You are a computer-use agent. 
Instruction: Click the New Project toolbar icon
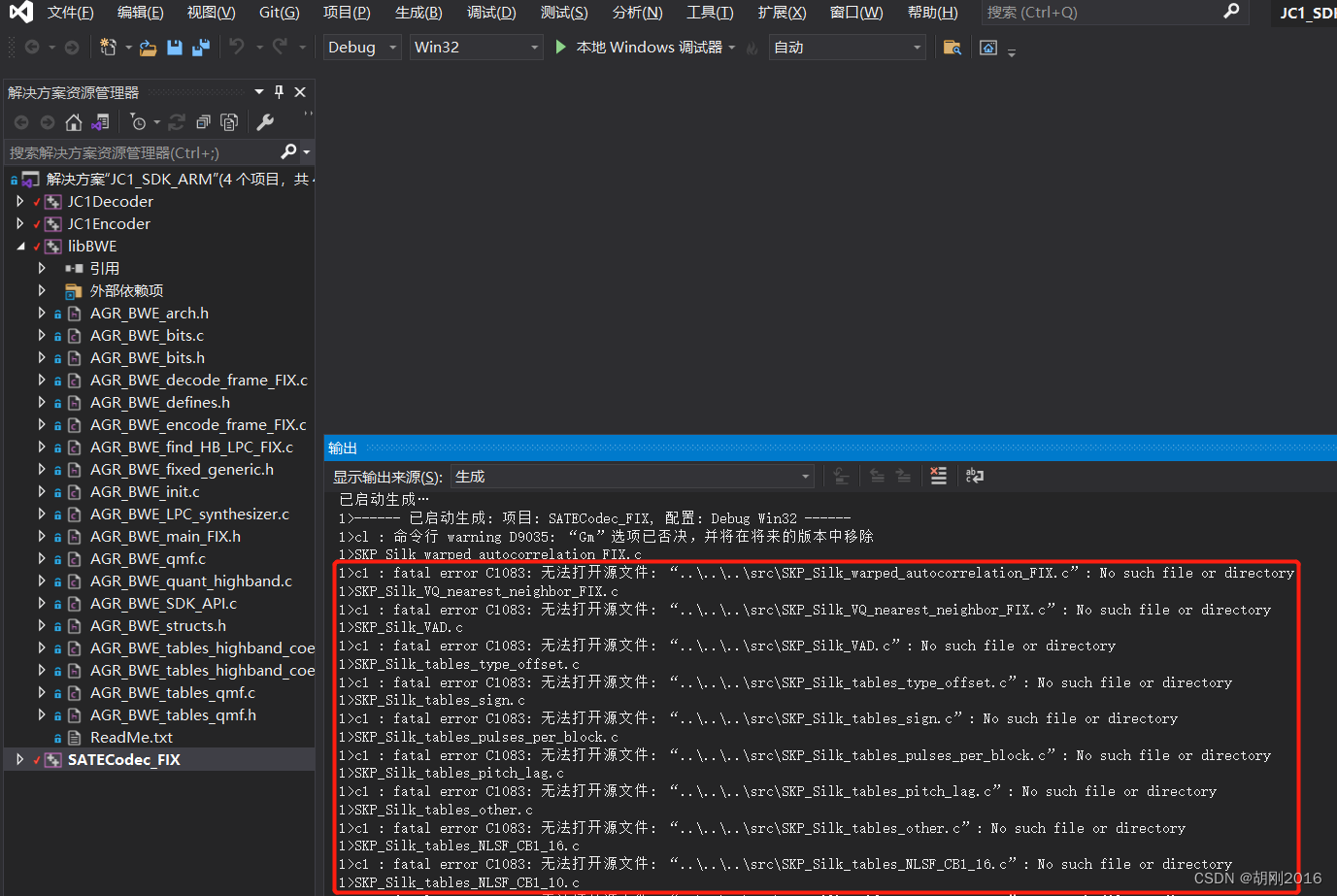click(x=108, y=47)
